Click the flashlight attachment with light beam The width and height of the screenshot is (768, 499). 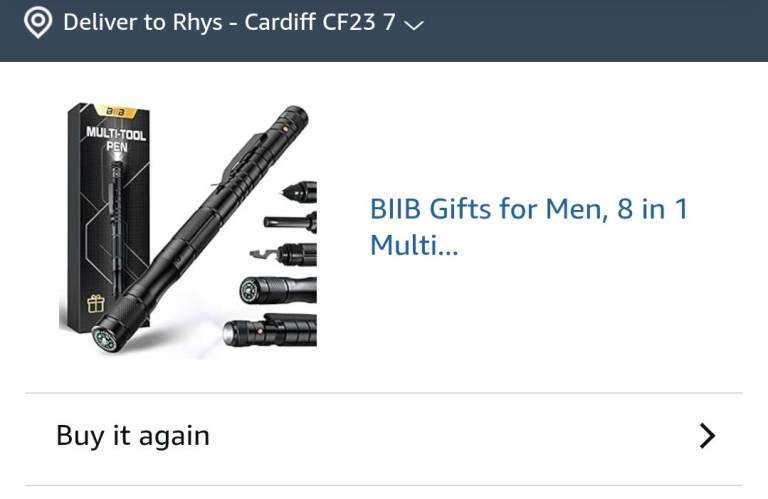point(269,332)
